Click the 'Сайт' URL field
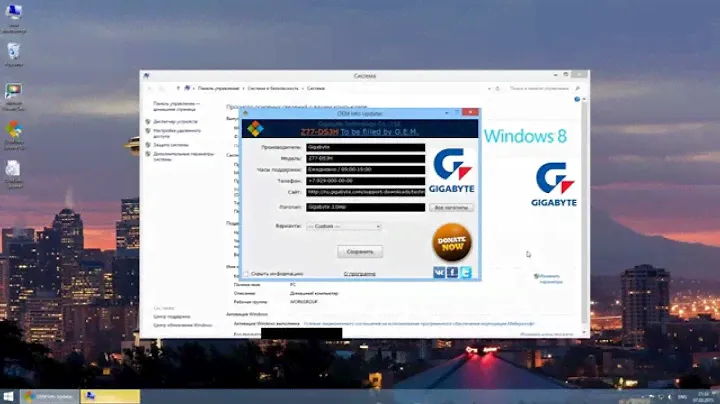The image size is (720, 404). [x=365, y=192]
